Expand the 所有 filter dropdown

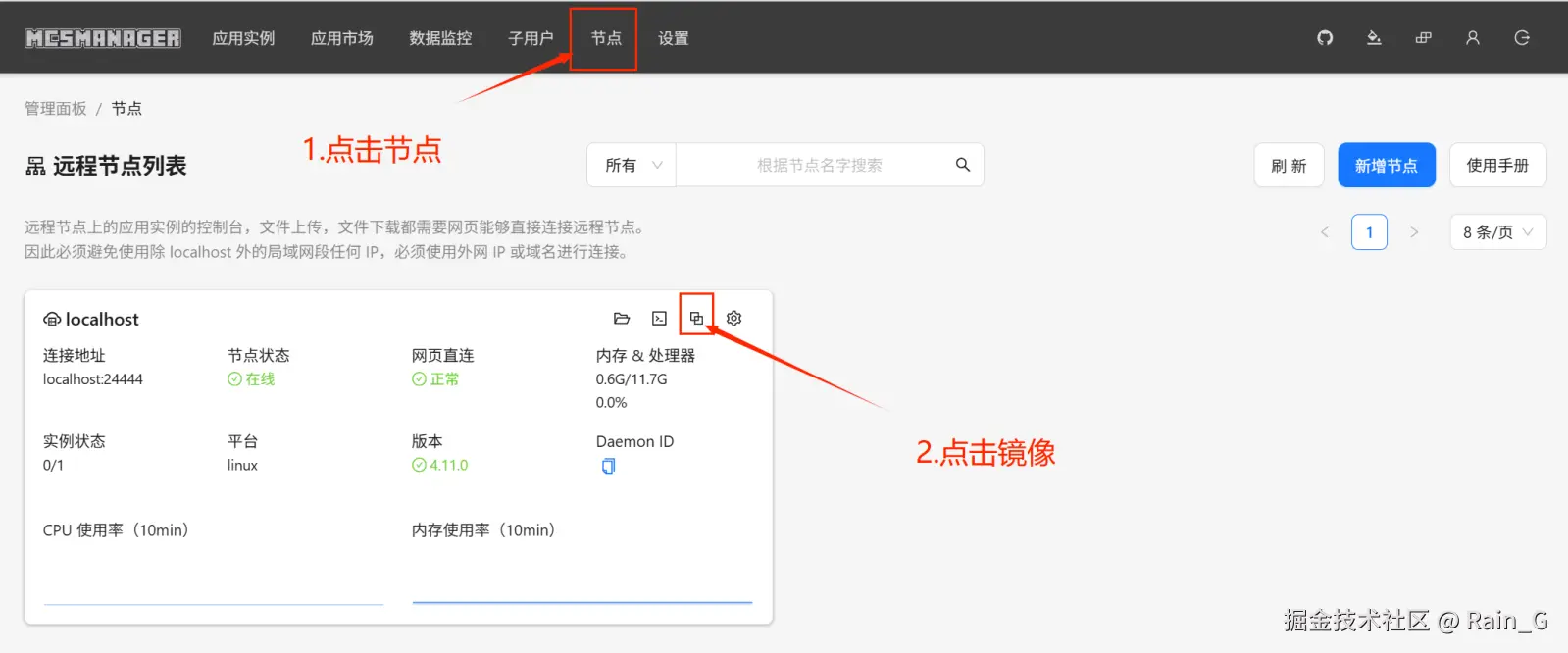click(632, 165)
